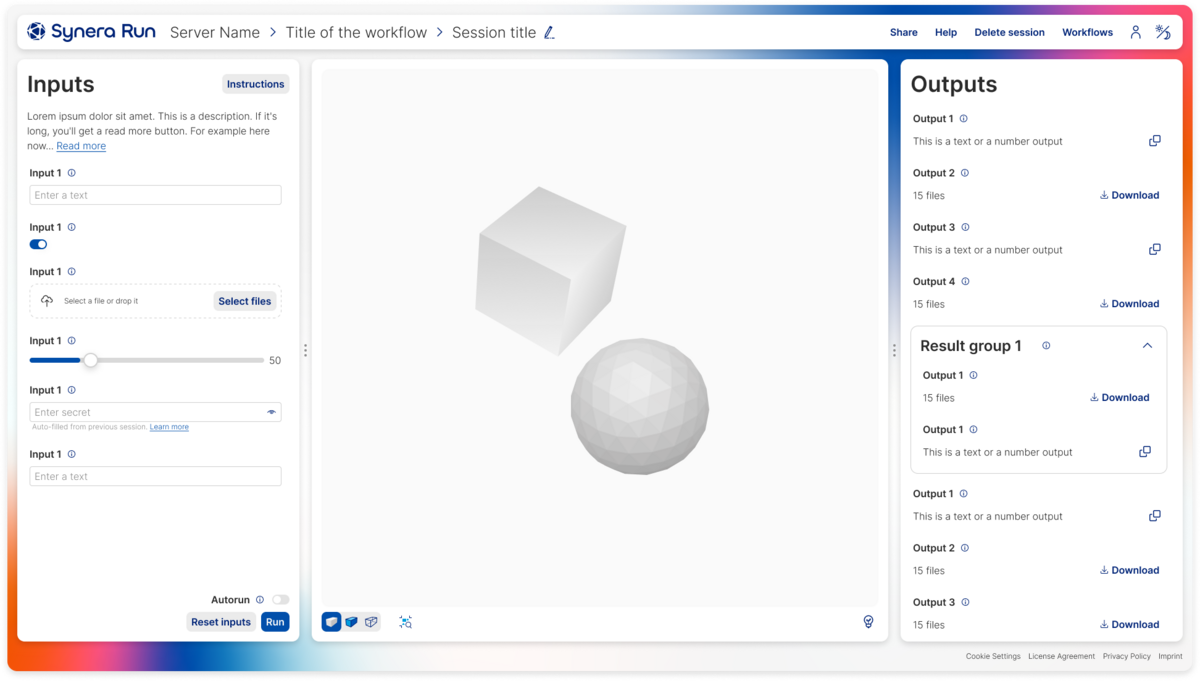Open the language translation icon
This screenshot has height=681, width=1200.
[1163, 32]
